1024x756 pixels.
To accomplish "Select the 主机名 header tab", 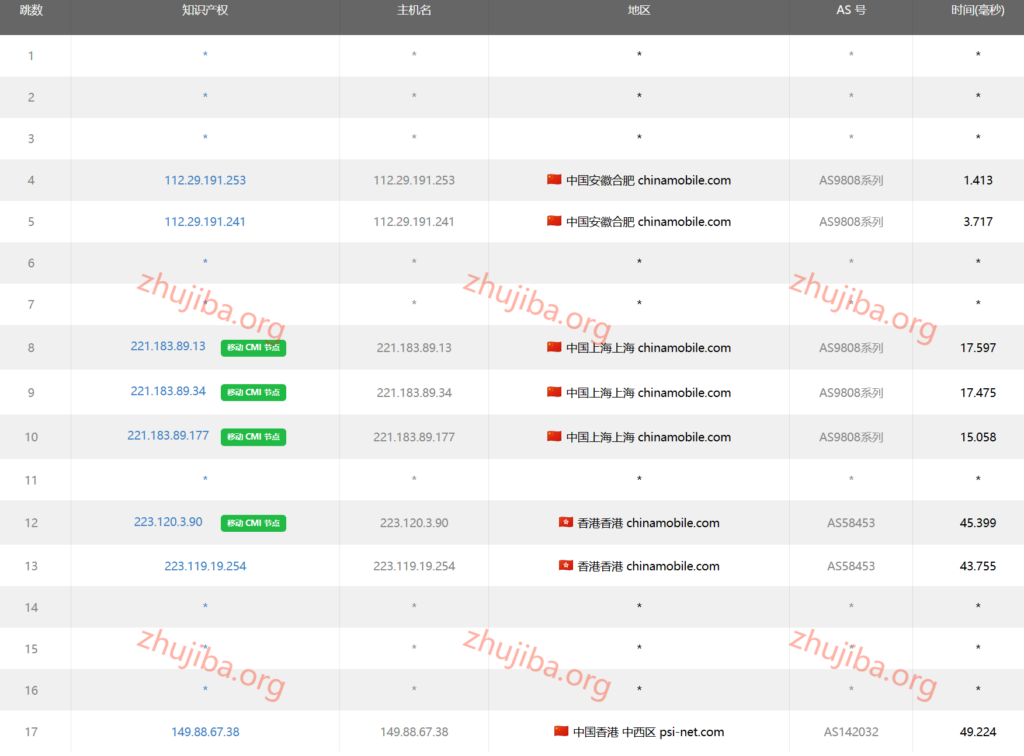I will pyautogui.click(x=413, y=16).
